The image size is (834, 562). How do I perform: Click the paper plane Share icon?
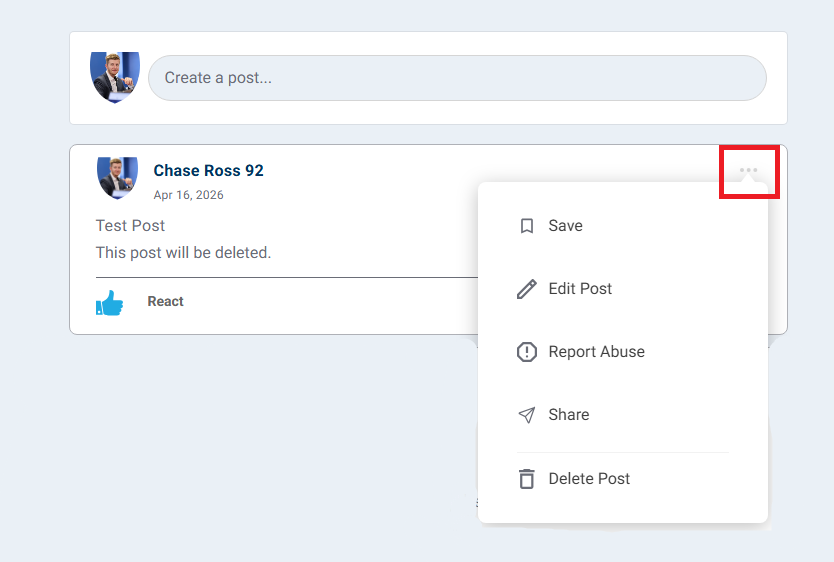(x=527, y=415)
